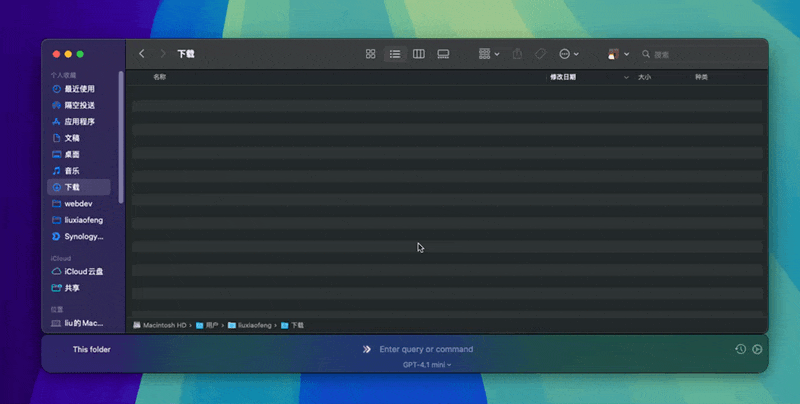This screenshot has width=800, height=404.
Task: Open 隔空投送 in the sidebar
Action: click(x=79, y=105)
